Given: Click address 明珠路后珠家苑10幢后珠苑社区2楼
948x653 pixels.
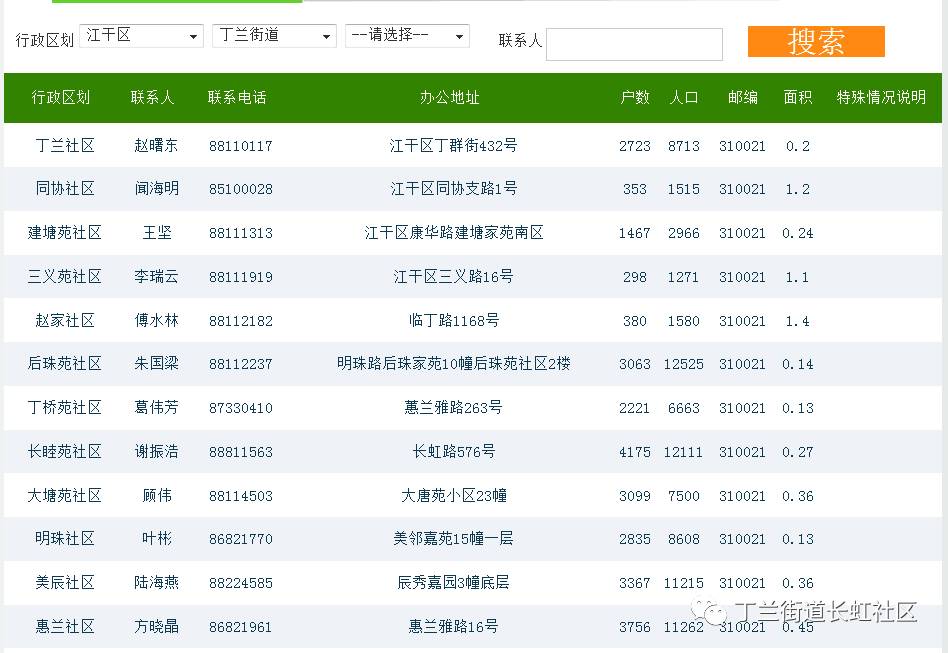Looking at the screenshot, I should pyautogui.click(x=453, y=363).
